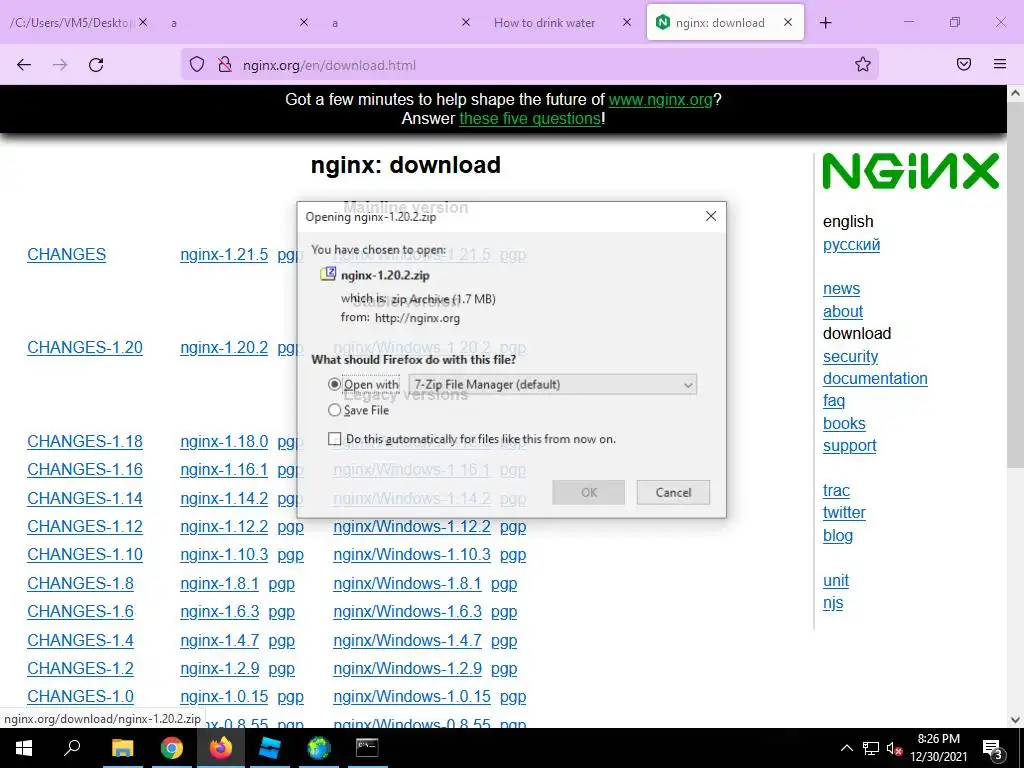Open the nginx-1.21.5 source link

pos(224,255)
